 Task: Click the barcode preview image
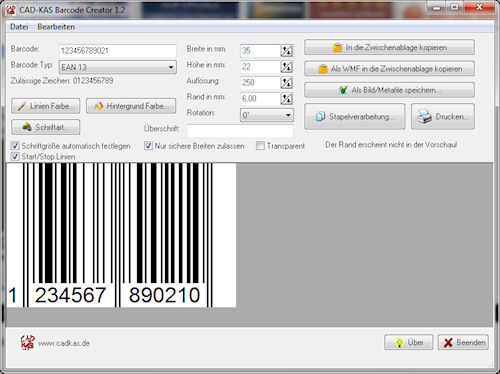coord(121,235)
